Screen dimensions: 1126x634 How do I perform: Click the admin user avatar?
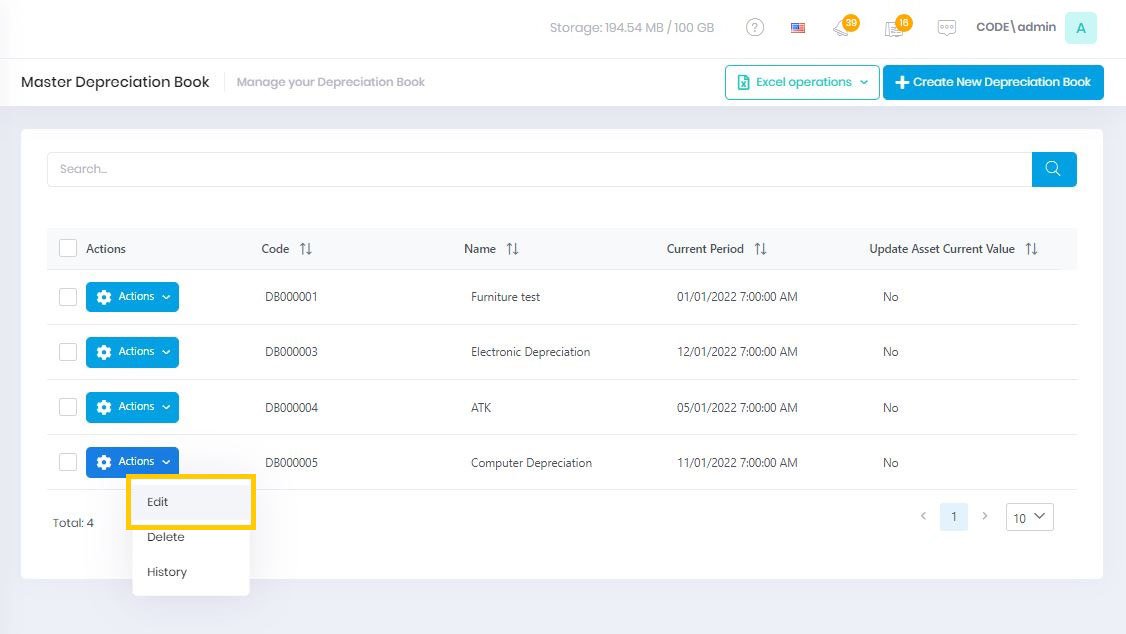tap(1080, 28)
